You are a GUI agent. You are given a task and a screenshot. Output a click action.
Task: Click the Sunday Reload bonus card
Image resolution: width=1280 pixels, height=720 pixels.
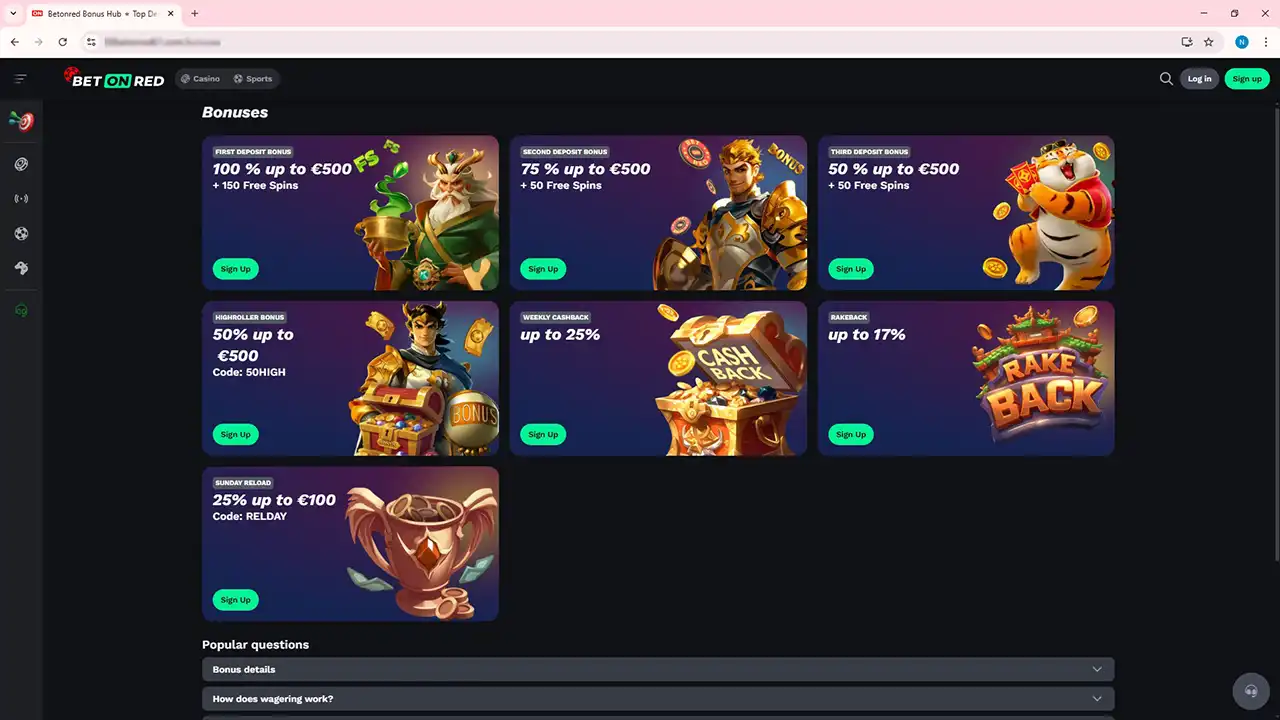[x=350, y=544]
